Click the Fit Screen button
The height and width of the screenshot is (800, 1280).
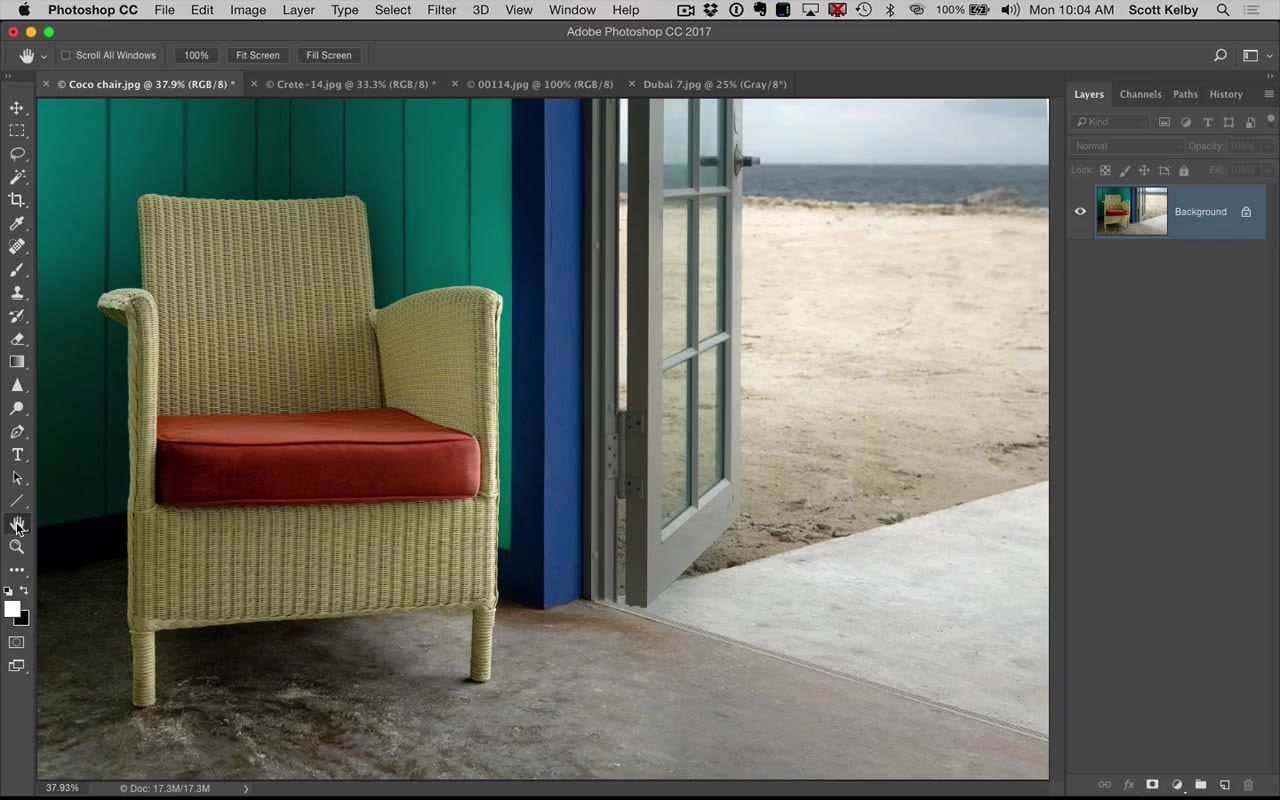click(257, 55)
